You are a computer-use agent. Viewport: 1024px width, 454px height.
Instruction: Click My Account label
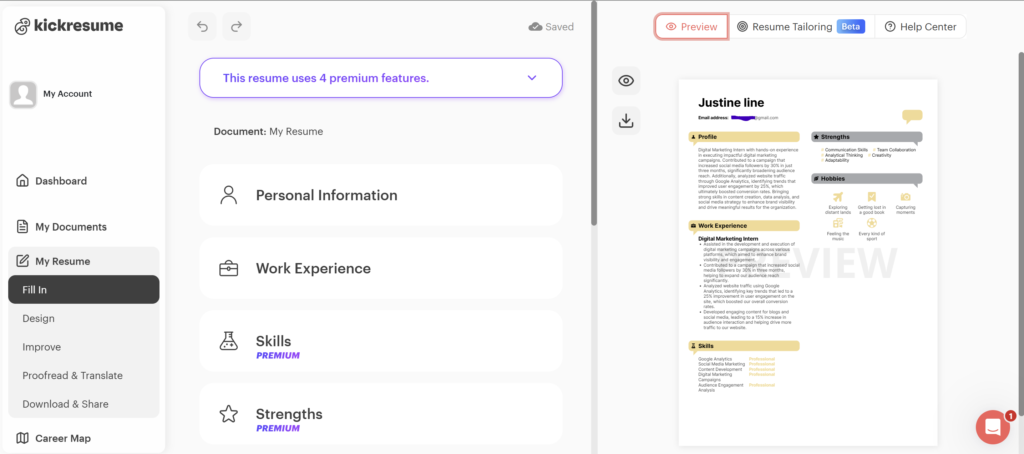coord(68,94)
